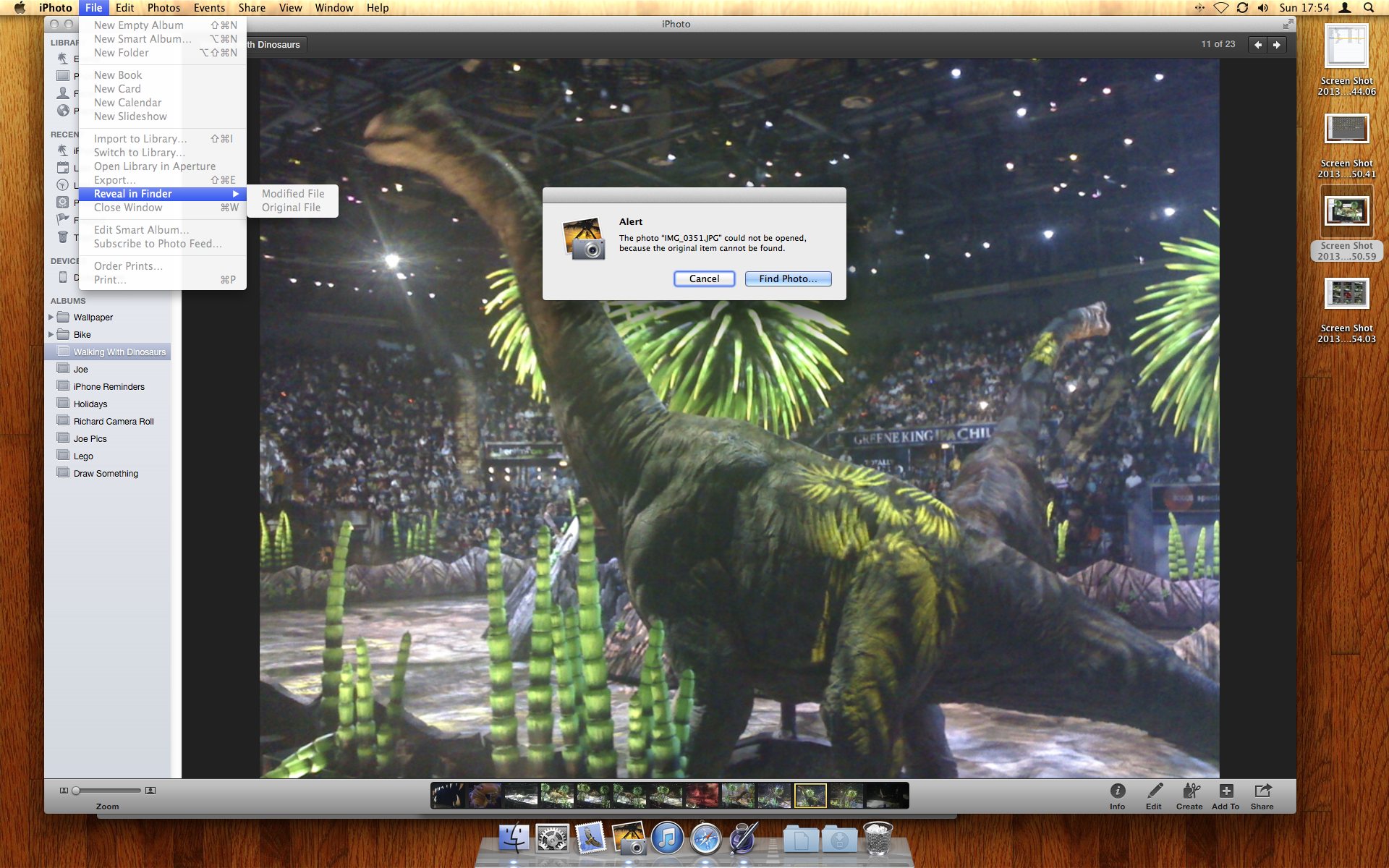Launch Safari compass icon in Dock

coord(705,839)
